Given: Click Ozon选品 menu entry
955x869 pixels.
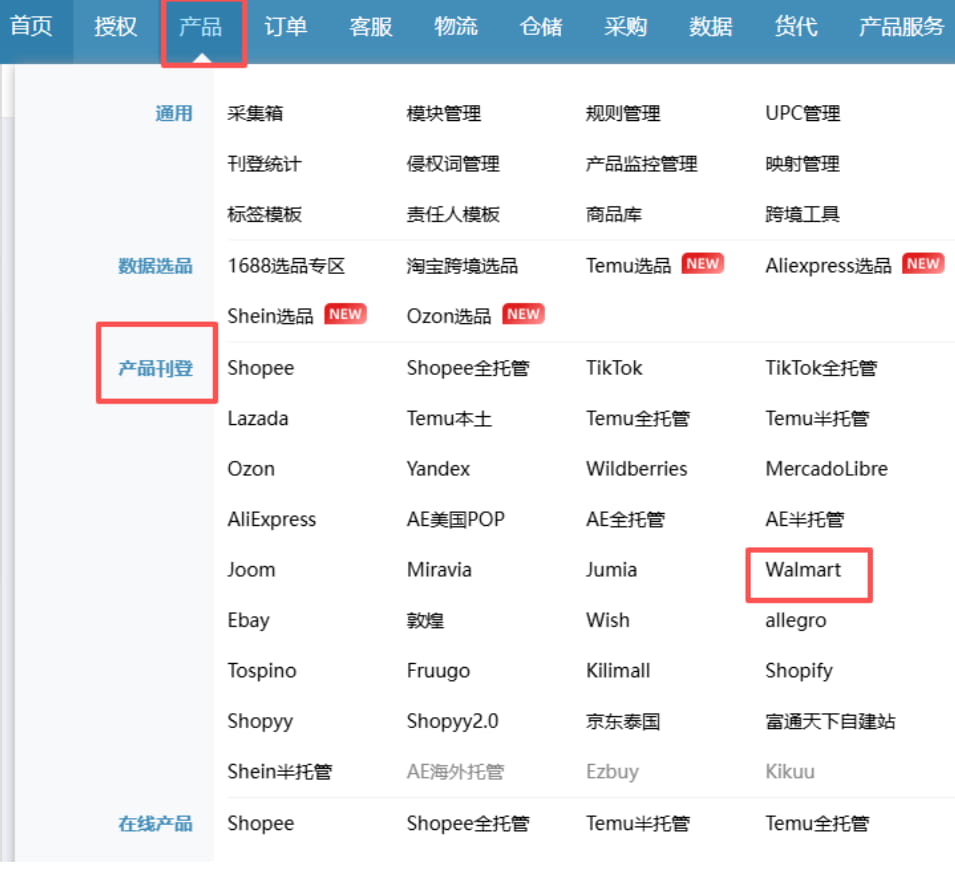Looking at the screenshot, I should point(449,316).
